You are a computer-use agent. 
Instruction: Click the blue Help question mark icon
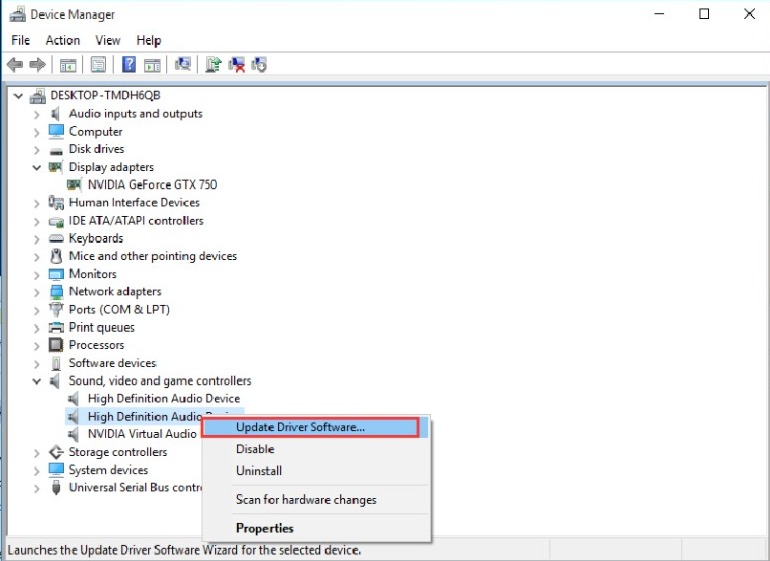tap(129, 65)
